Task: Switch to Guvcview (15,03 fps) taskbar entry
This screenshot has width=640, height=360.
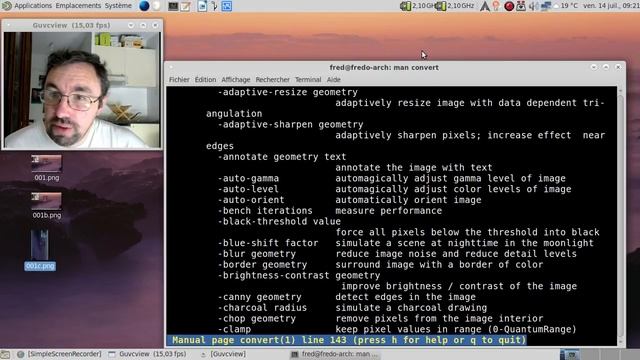Action: point(147,354)
